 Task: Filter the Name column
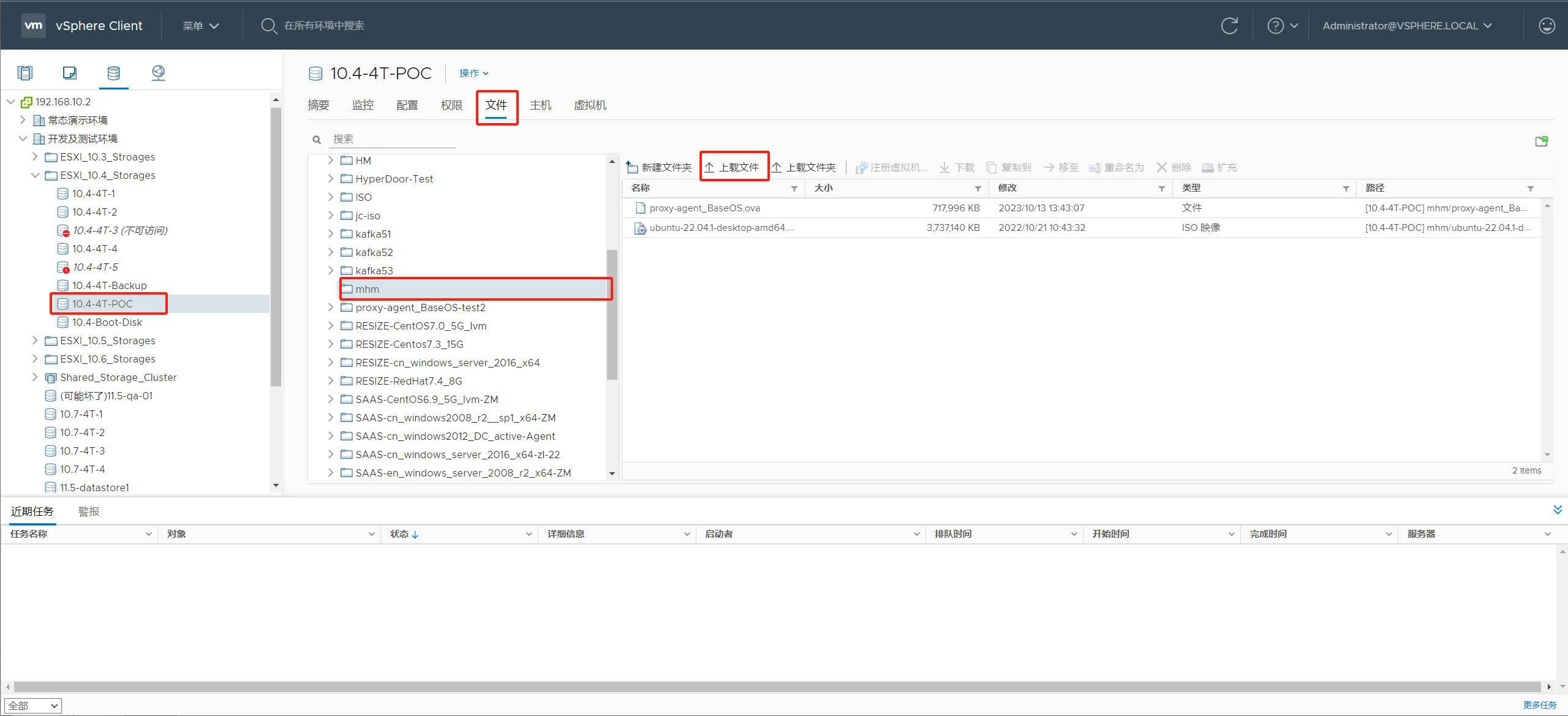pos(794,189)
